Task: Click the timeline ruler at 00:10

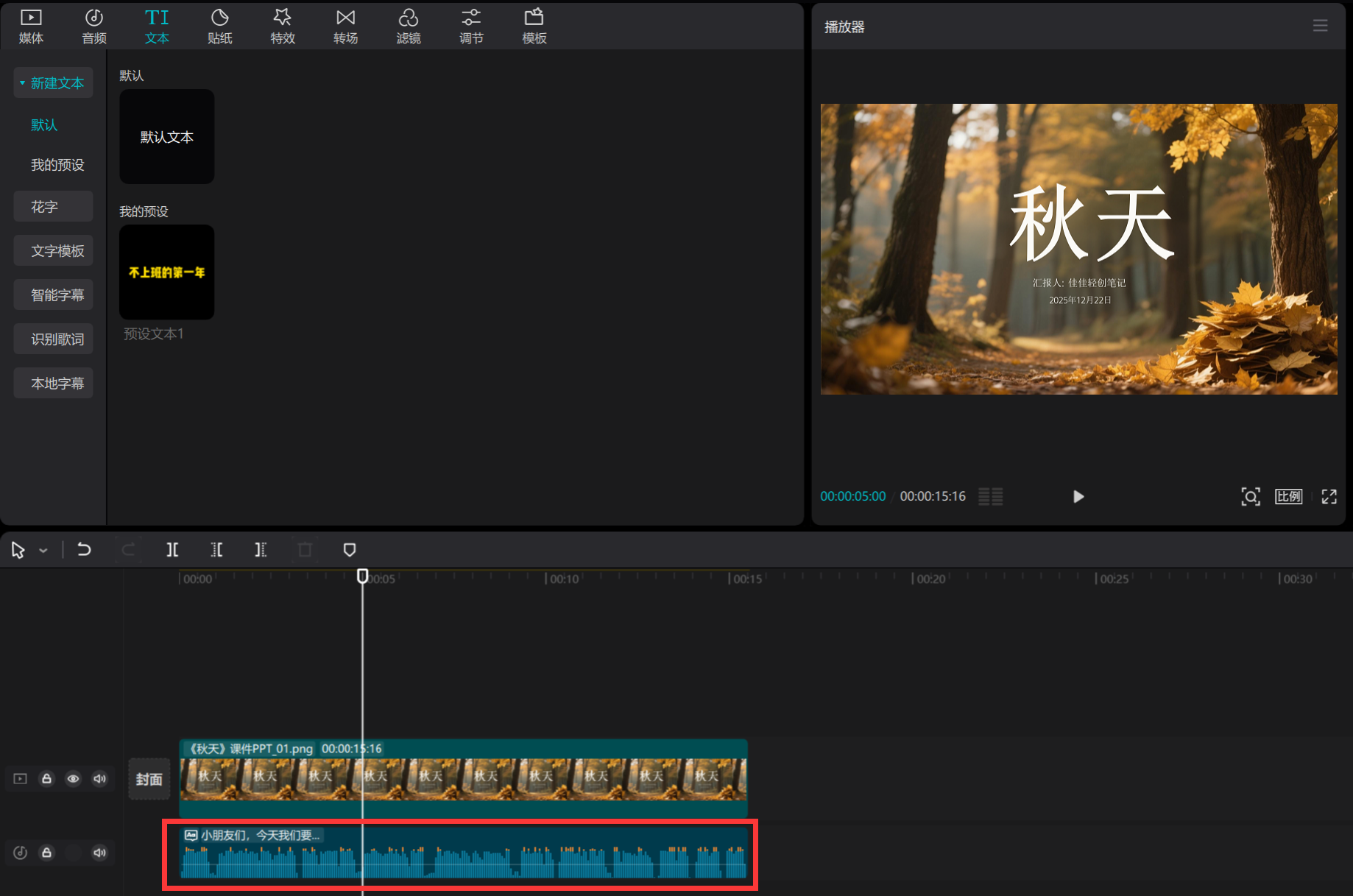Action: [x=546, y=579]
